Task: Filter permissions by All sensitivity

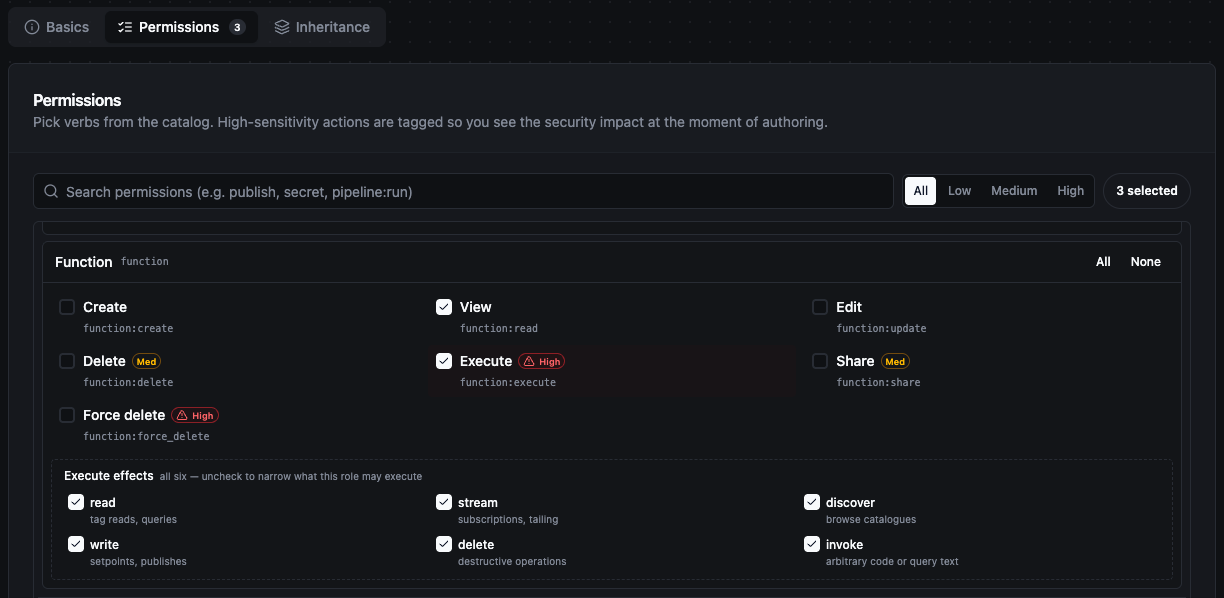Action: pos(921,191)
